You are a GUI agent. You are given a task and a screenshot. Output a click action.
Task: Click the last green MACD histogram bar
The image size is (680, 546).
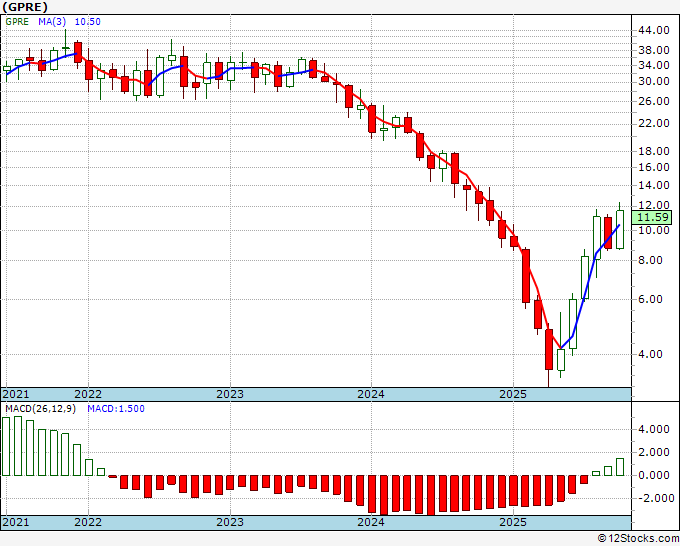[x=620, y=467]
